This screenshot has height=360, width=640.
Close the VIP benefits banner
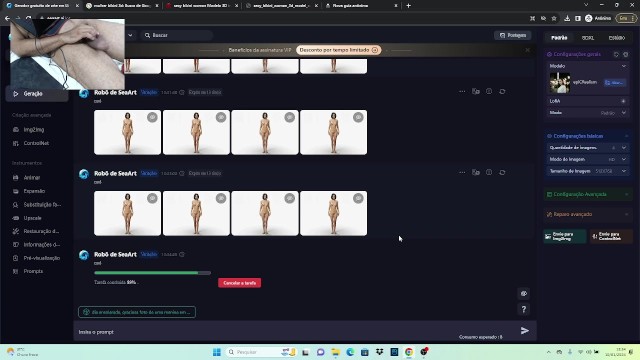(527, 50)
